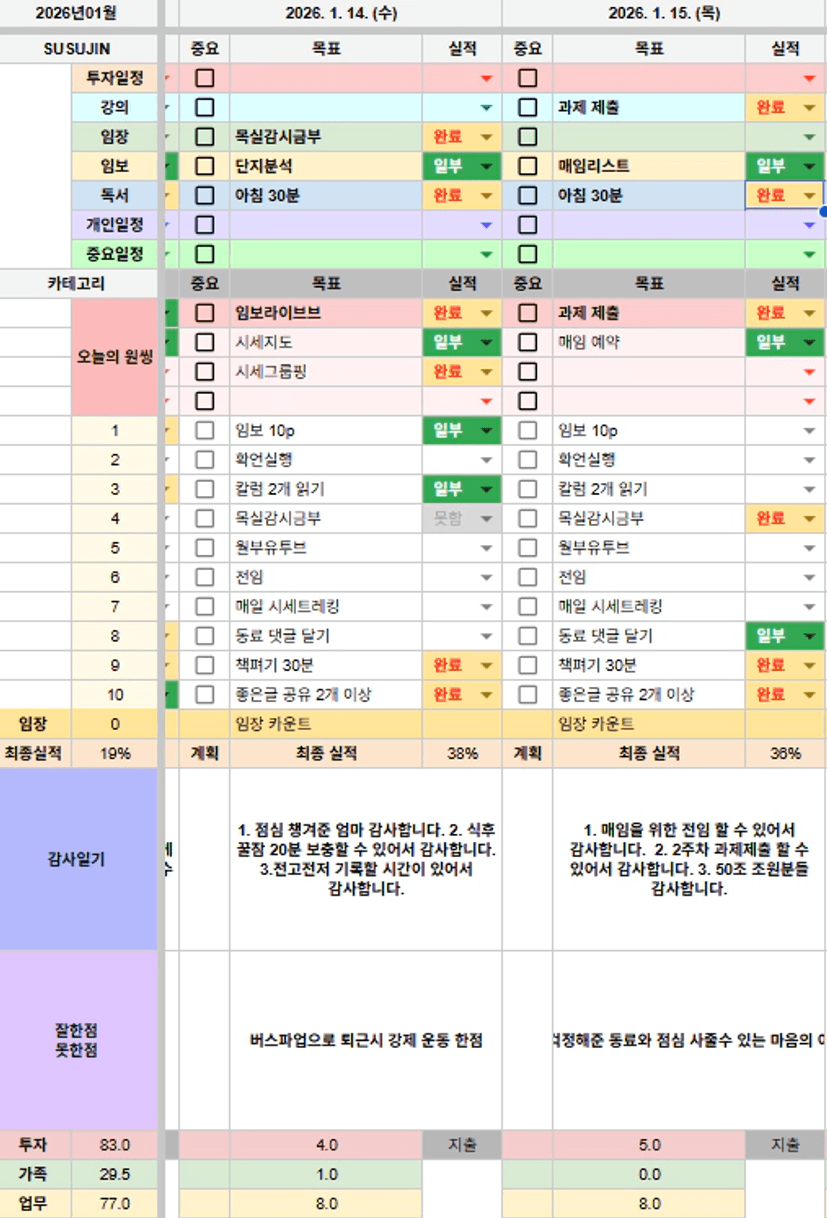827x1218 pixels.
Task: Check the 투자일정 row checkbox for January 14
Action: (x=205, y=78)
